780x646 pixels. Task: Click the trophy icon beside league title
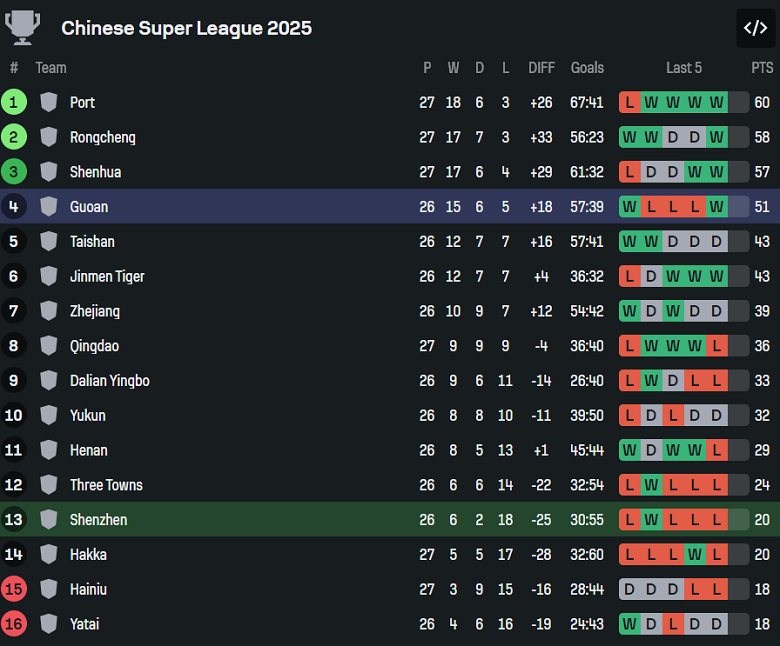point(23,27)
